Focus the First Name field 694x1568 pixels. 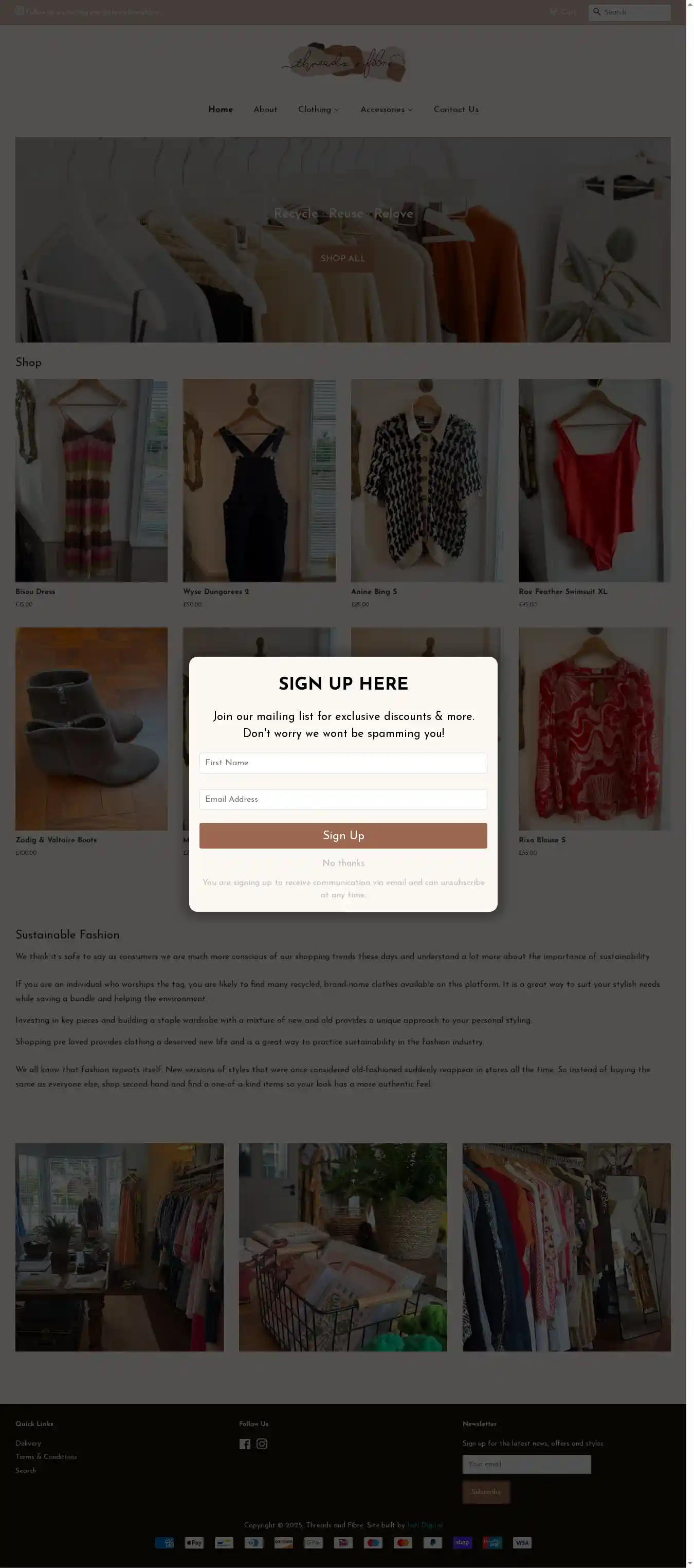(343, 763)
